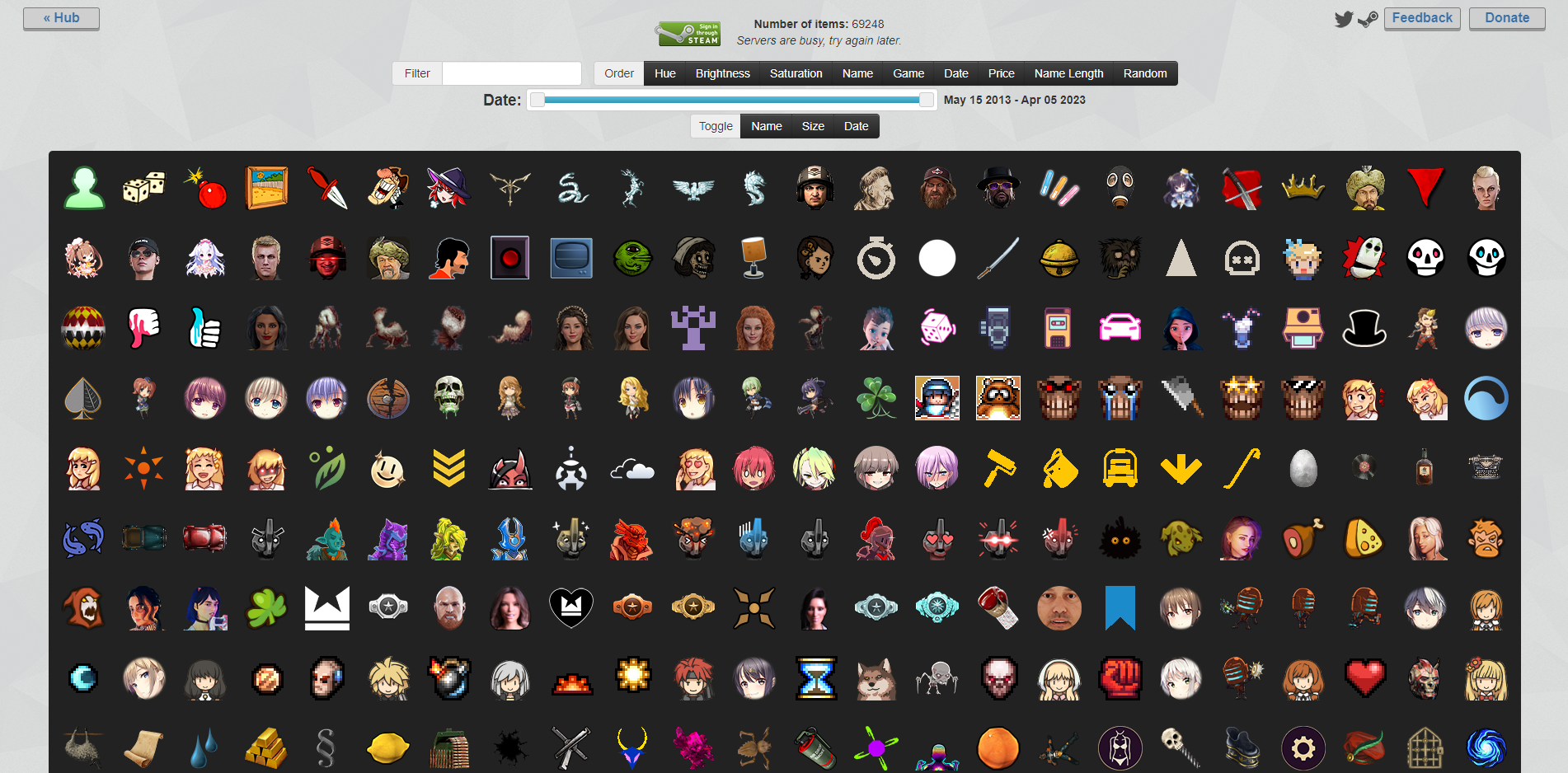Sign in through Steam
Viewport: 1568px width, 773px height.
[688, 34]
